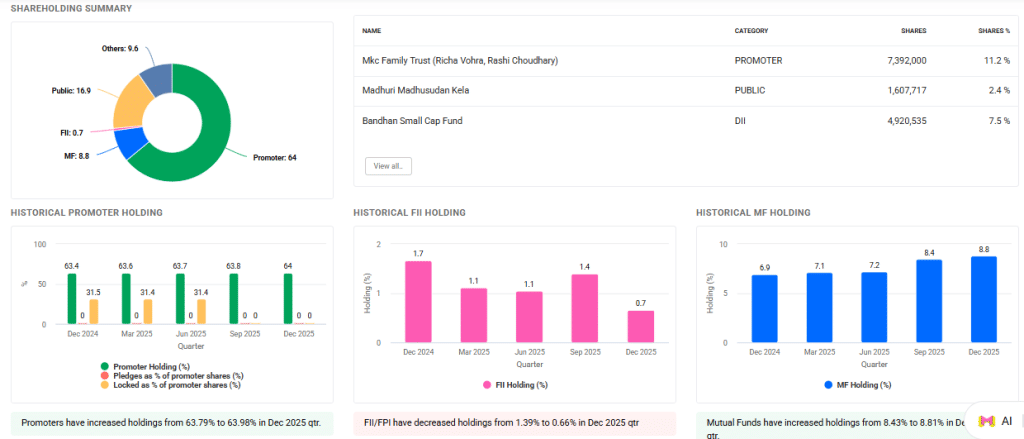1024x439 pixels.
Task: Click the blue MF slice of the donut
Action: pos(132,143)
